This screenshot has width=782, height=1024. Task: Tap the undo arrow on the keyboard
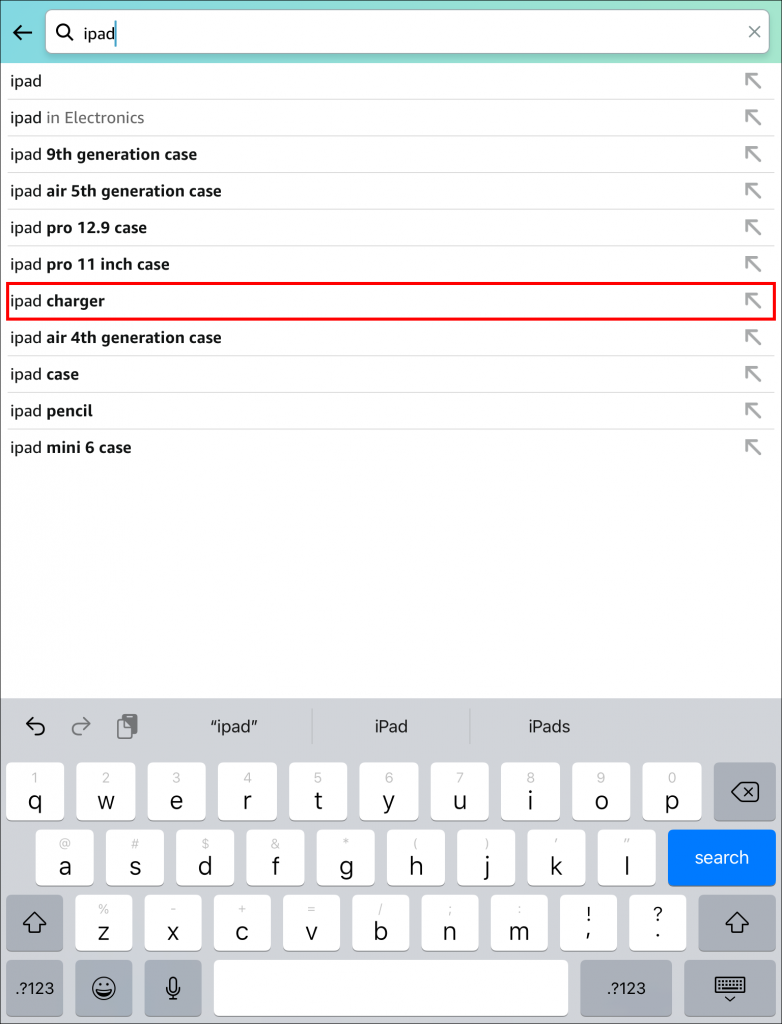36,727
